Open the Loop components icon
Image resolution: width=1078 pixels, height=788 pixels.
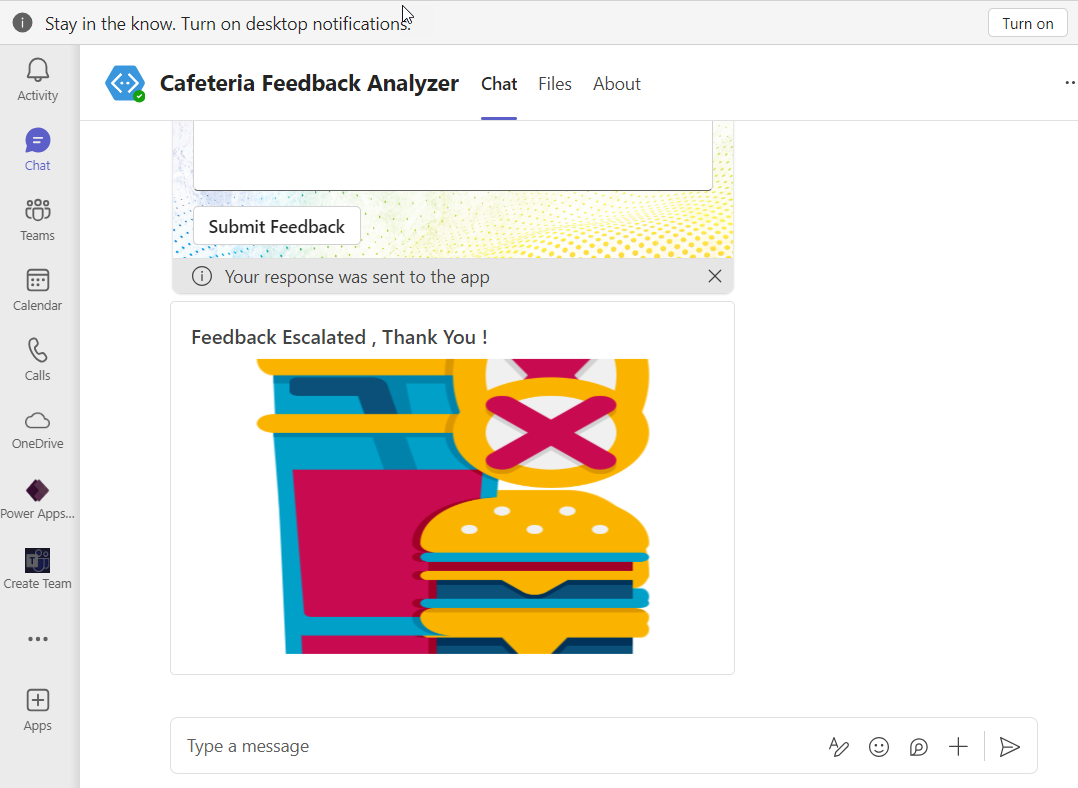click(919, 746)
